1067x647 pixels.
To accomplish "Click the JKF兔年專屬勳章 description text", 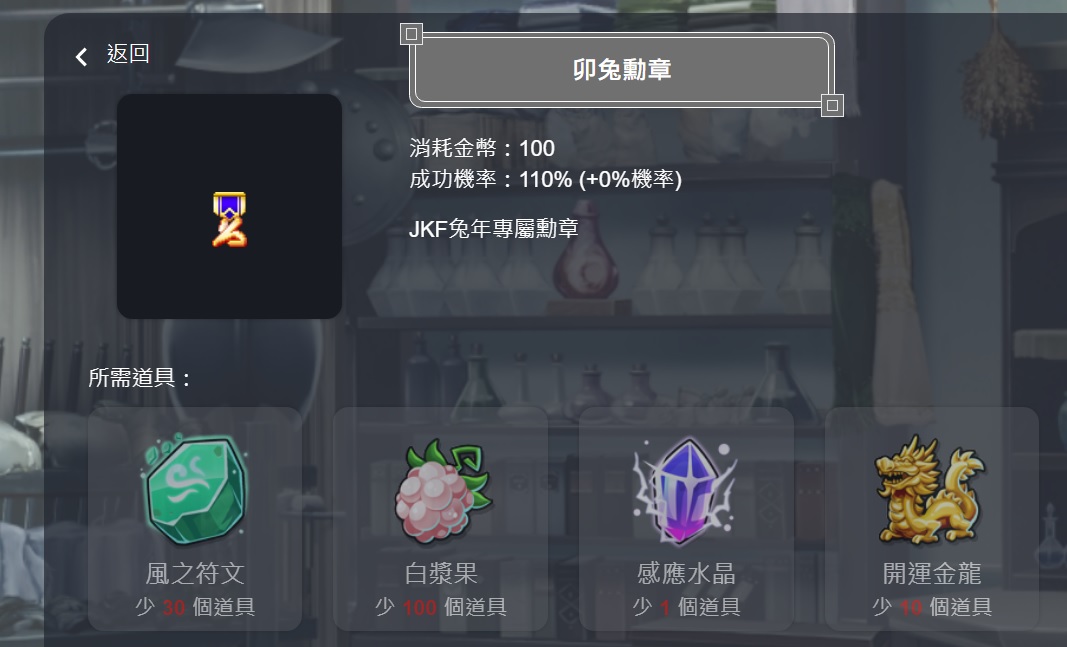I will (493, 229).
